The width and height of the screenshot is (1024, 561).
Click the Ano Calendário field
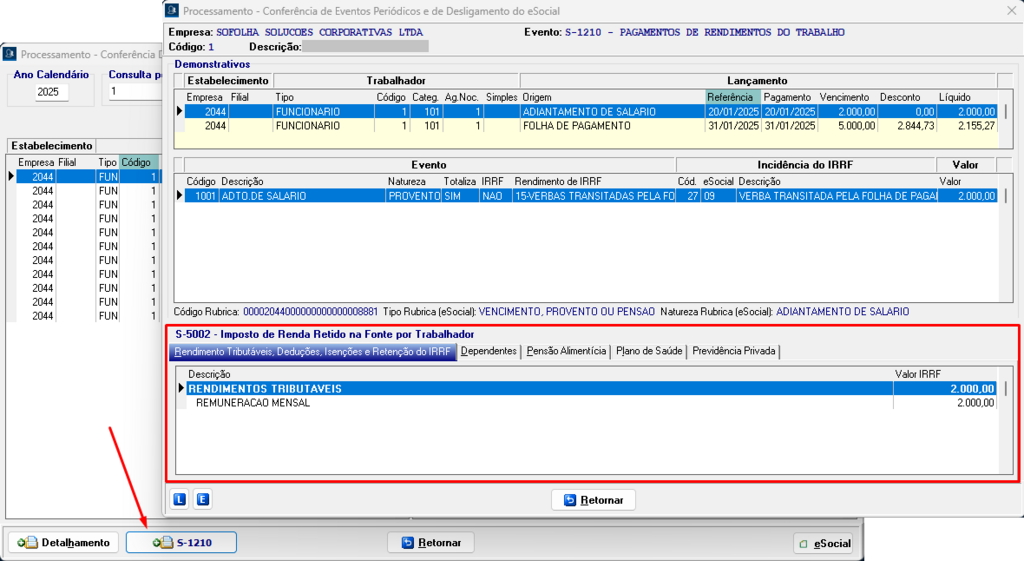coord(52,92)
